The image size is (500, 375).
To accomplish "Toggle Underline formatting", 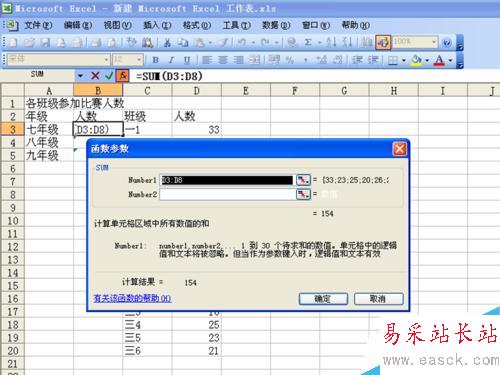I will [187, 60].
